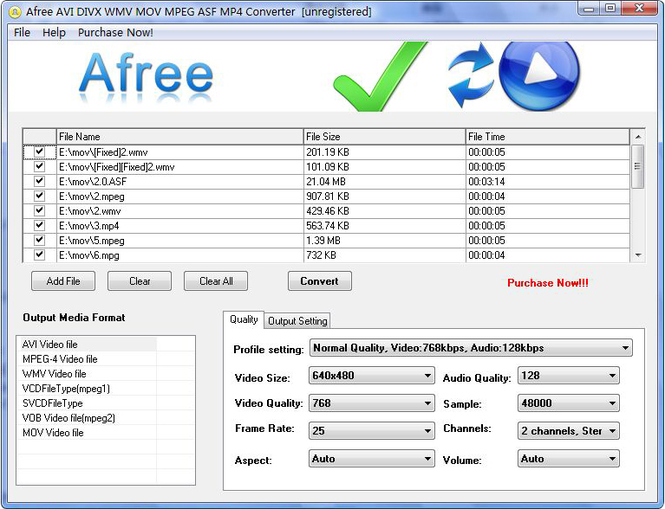Select MPEG-4 Video file output format

point(87,359)
